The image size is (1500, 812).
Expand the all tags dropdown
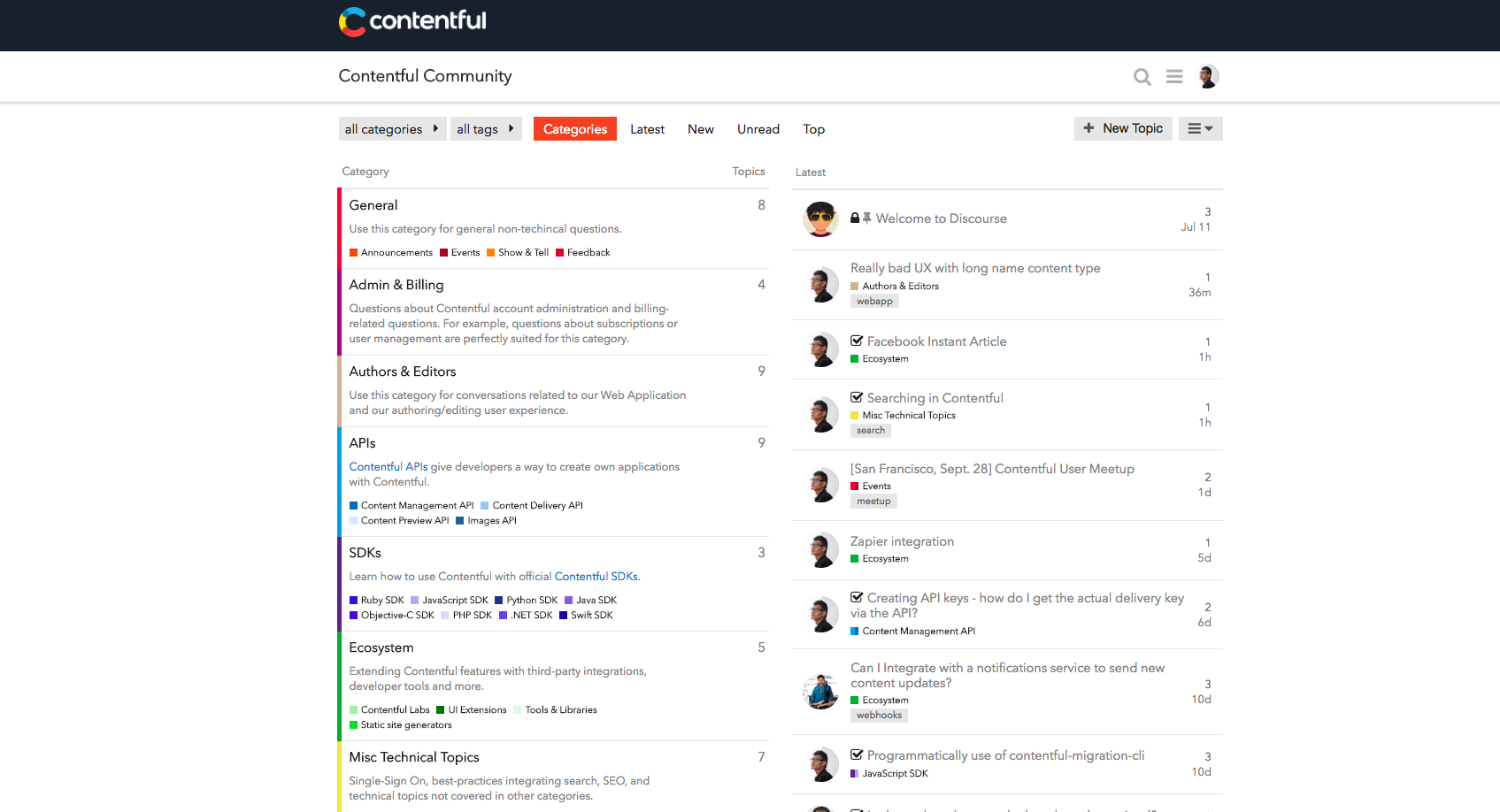tap(486, 129)
